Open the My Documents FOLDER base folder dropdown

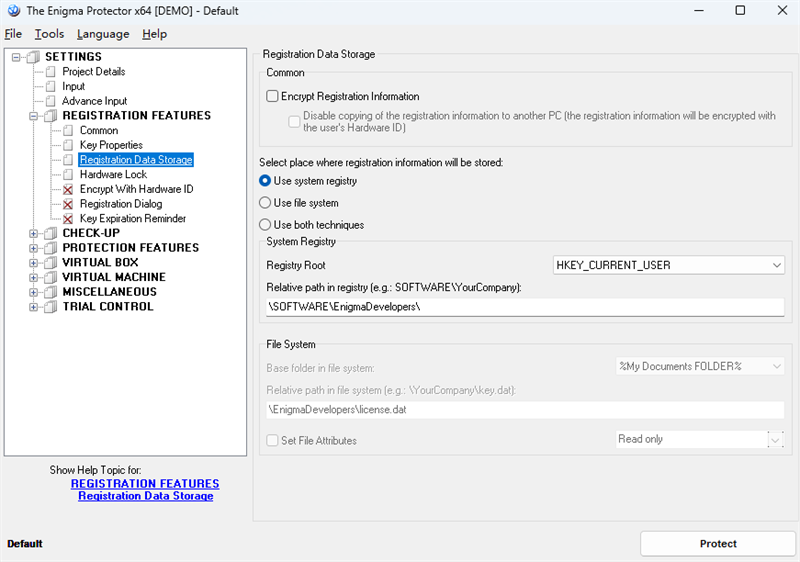(x=700, y=366)
